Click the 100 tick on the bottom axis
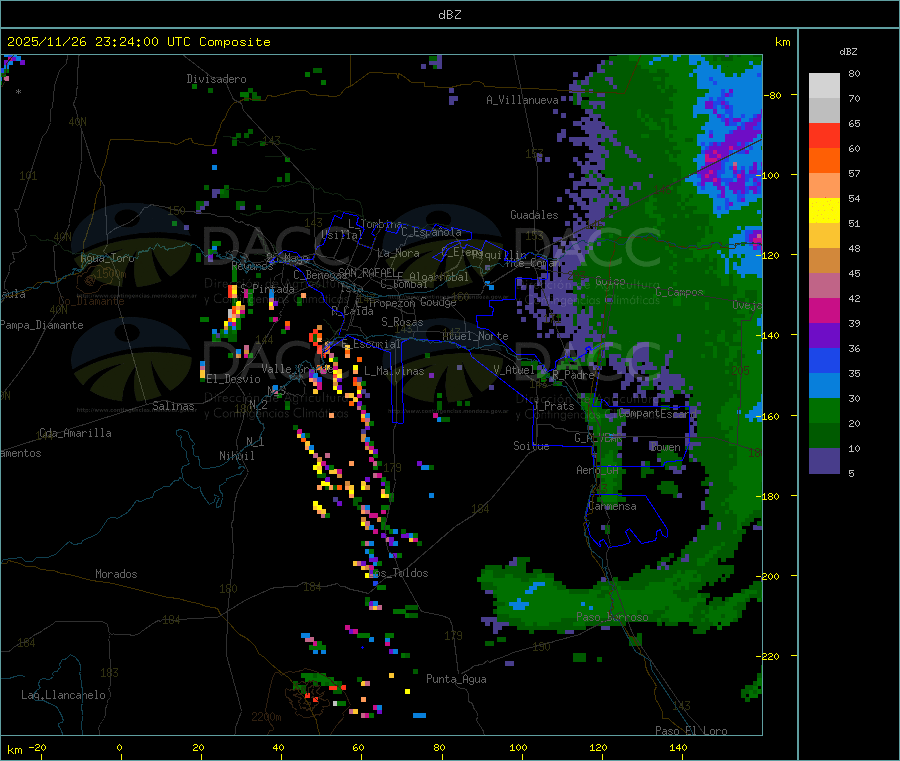 518,747
